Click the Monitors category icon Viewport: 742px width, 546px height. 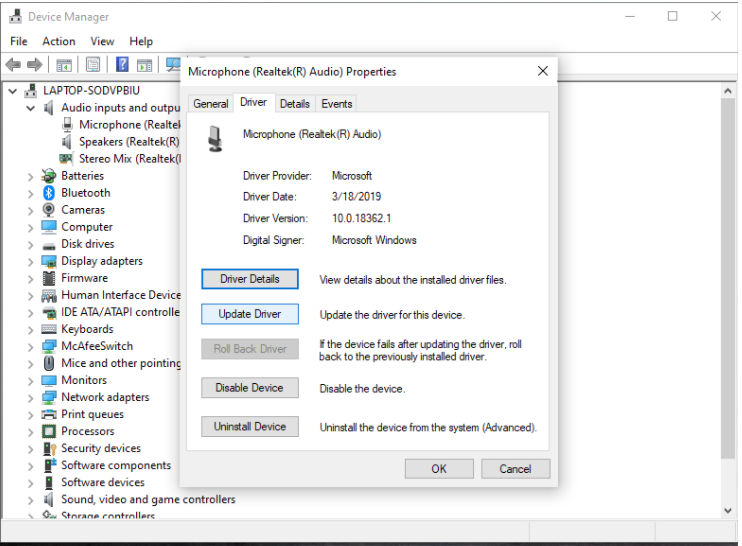49,380
